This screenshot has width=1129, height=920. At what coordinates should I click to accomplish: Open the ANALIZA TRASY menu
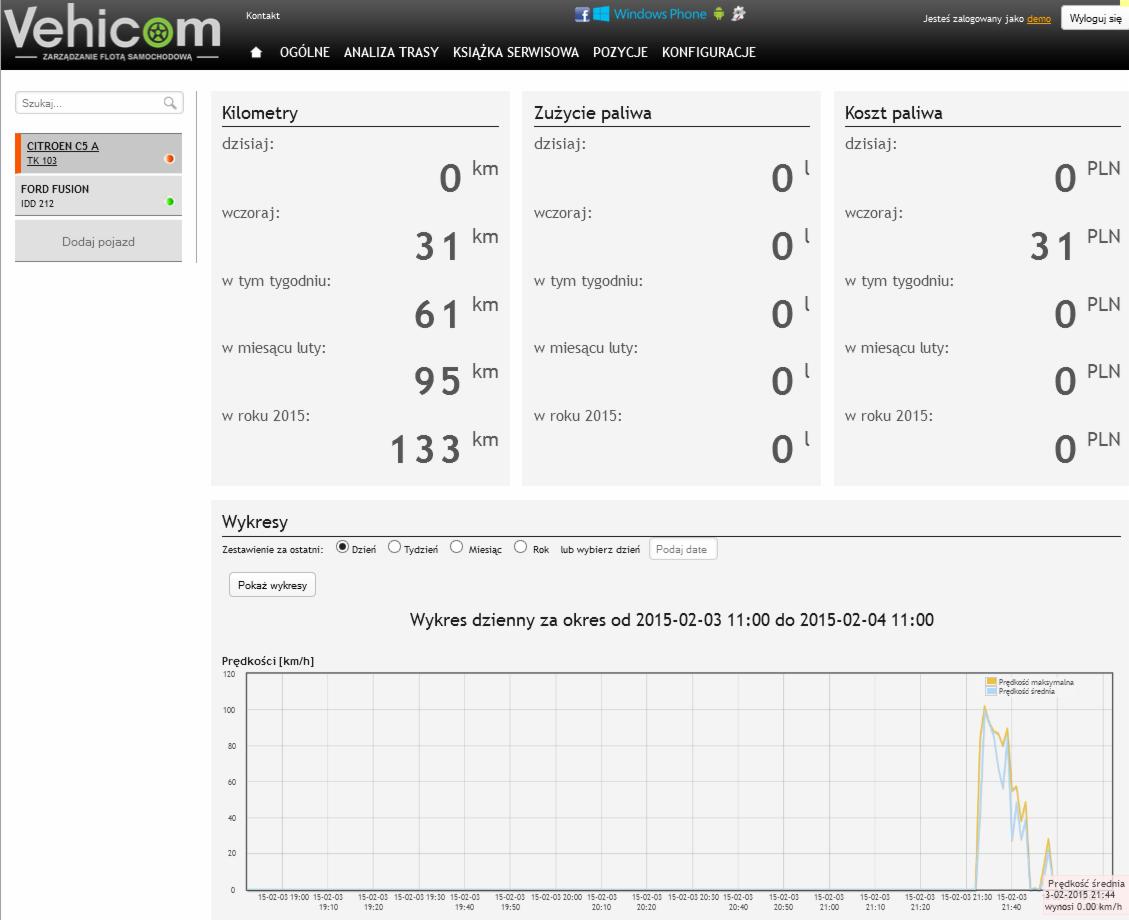tap(391, 53)
